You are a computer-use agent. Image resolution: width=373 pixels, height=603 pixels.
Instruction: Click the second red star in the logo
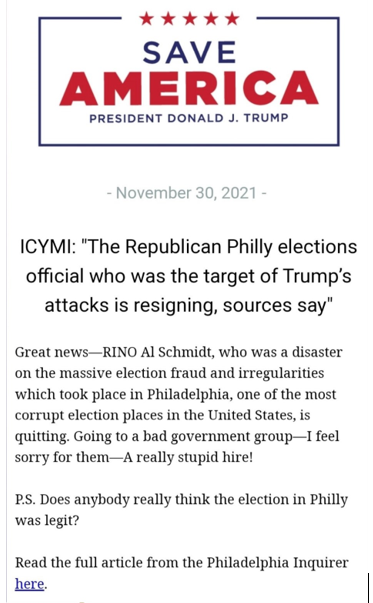[168, 18]
